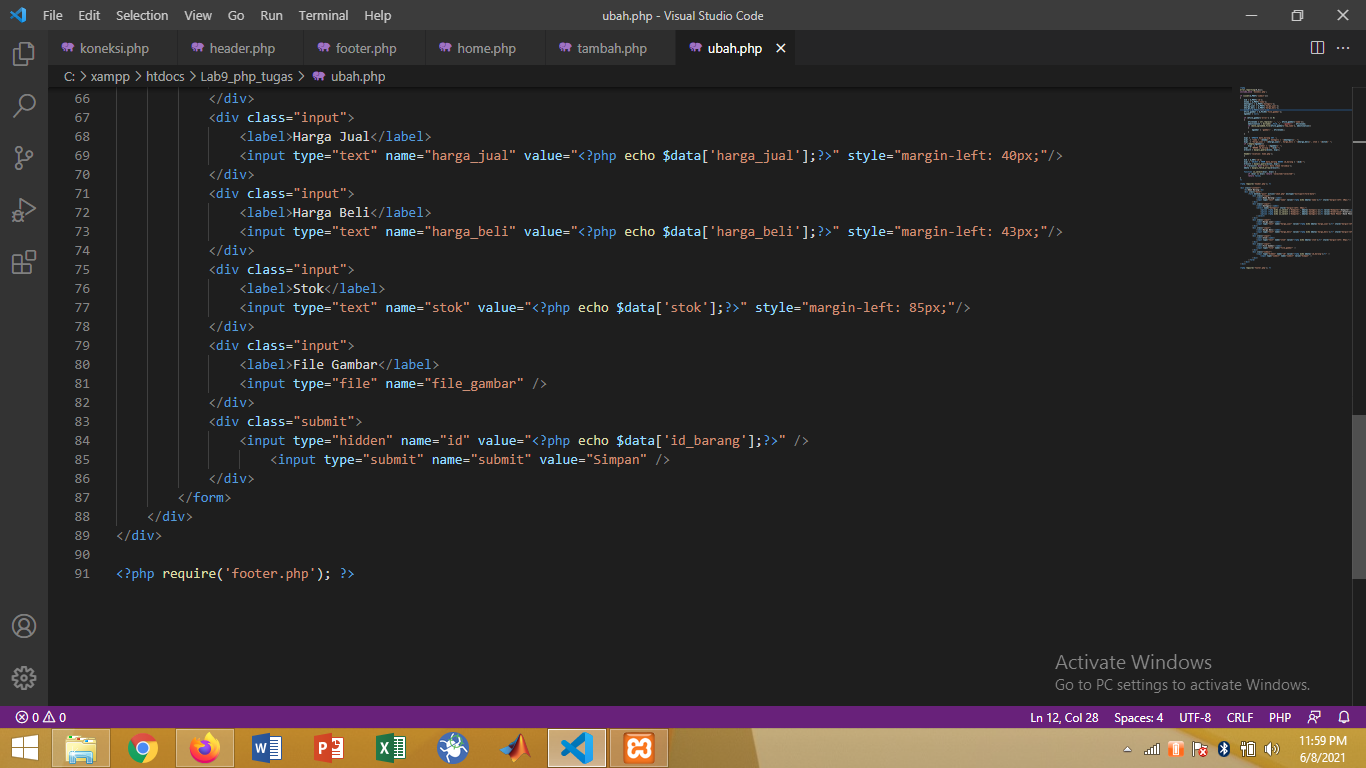The image size is (1366, 768).
Task: Open the Manage gear icon
Action: tap(24, 677)
